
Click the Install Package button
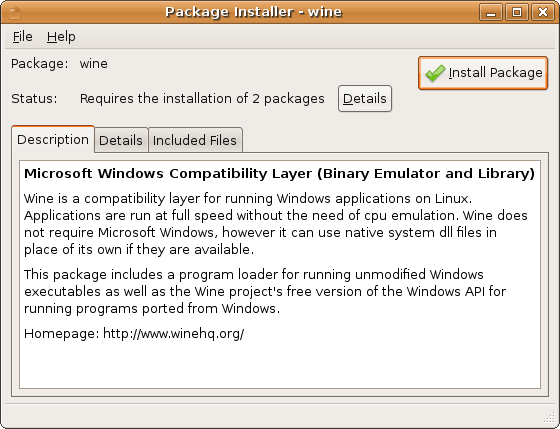483,73
